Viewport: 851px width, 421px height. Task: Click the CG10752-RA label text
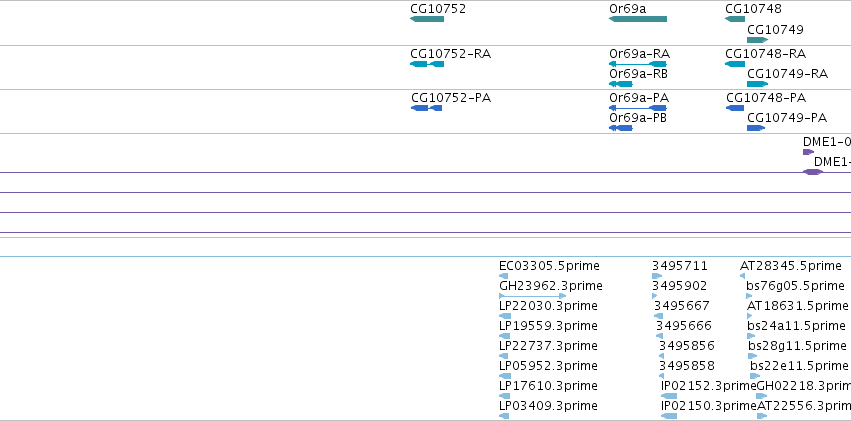(x=451, y=54)
